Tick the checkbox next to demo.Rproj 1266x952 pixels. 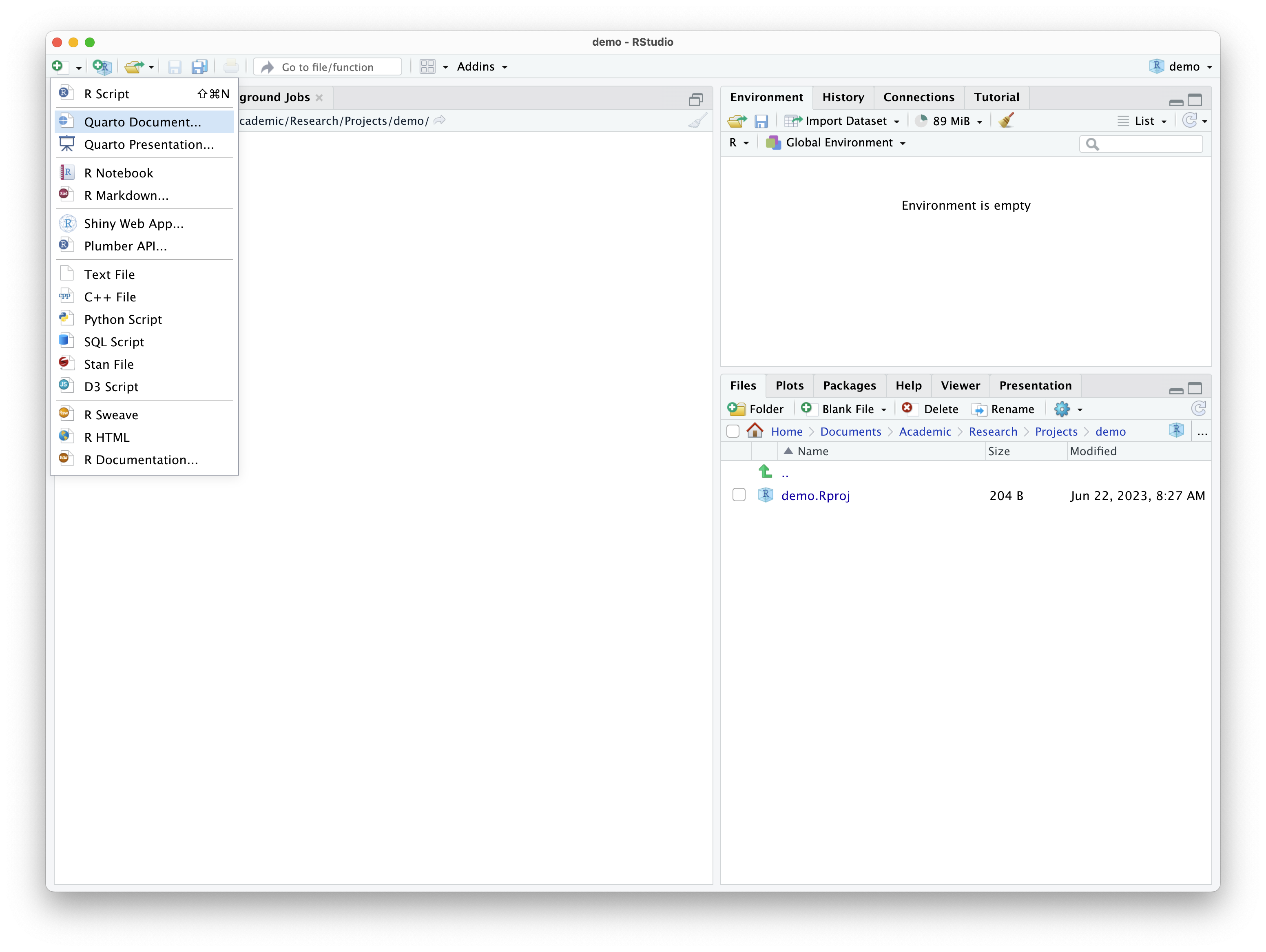tap(739, 495)
